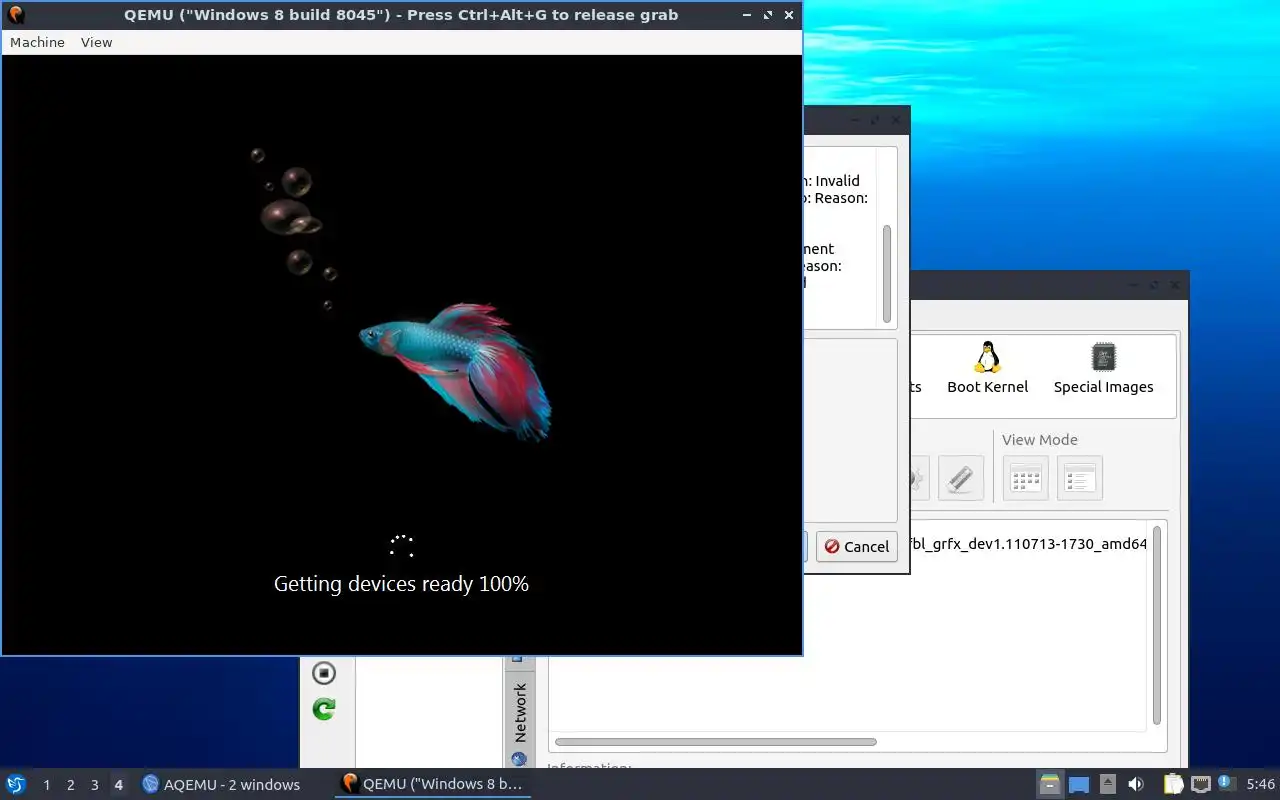Image resolution: width=1280 pixels, height=800 pixels.
Task: Open the View menu in QEMU window
Action: tap(96, 42)
